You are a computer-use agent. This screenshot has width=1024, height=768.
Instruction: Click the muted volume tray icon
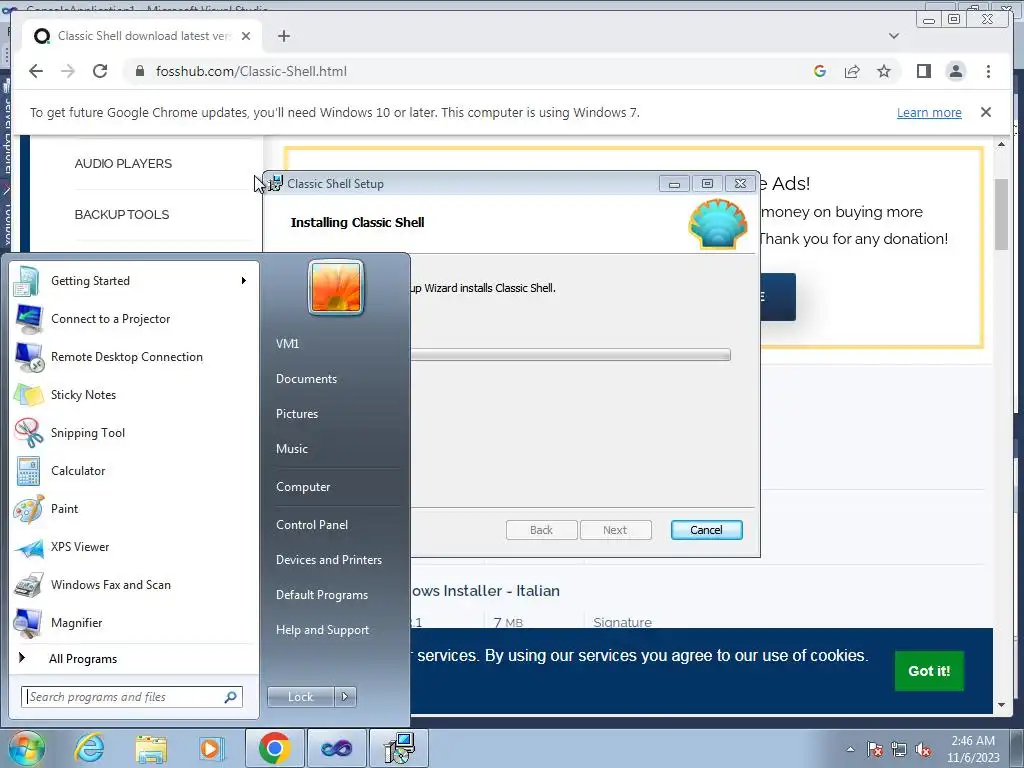click(x=923, y=750)
